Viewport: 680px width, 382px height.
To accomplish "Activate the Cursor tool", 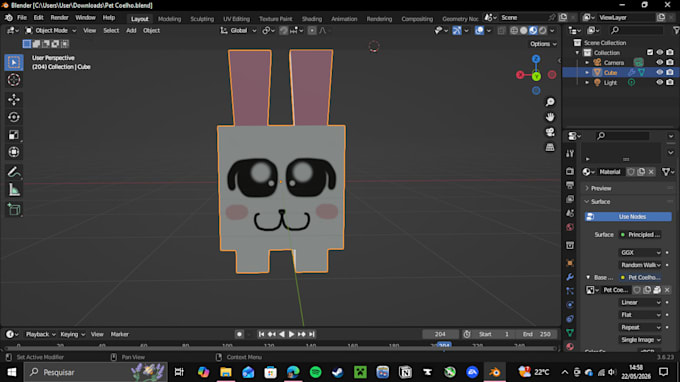I will pos(14,80).
